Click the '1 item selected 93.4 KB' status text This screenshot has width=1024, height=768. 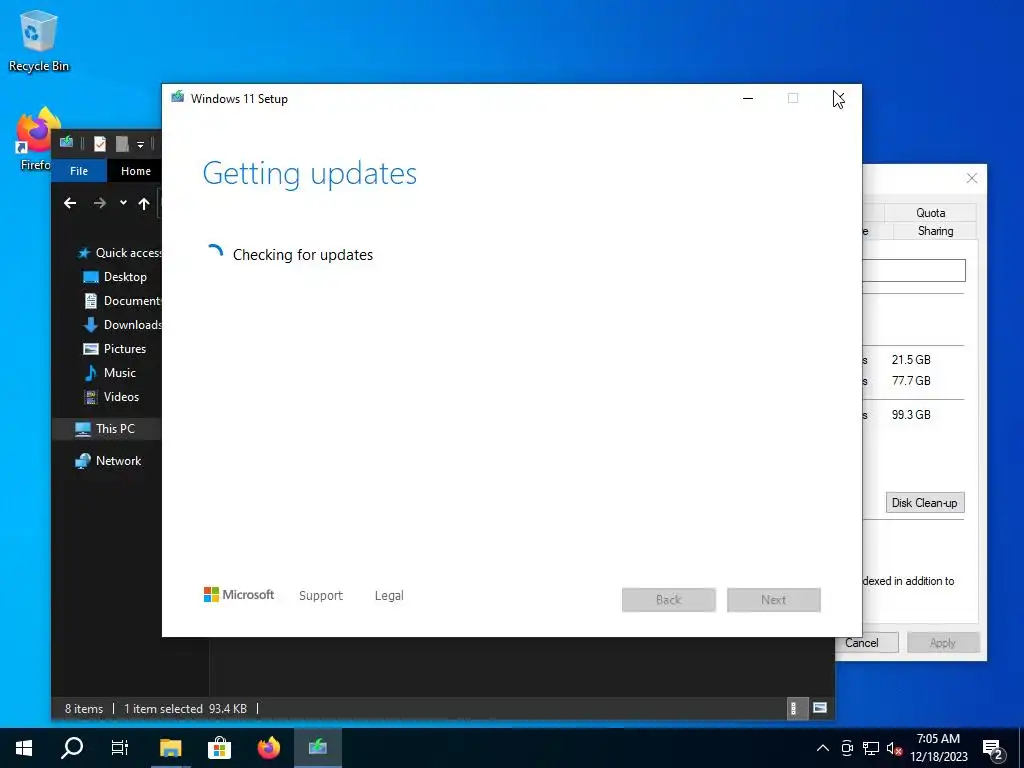[185, 709]
